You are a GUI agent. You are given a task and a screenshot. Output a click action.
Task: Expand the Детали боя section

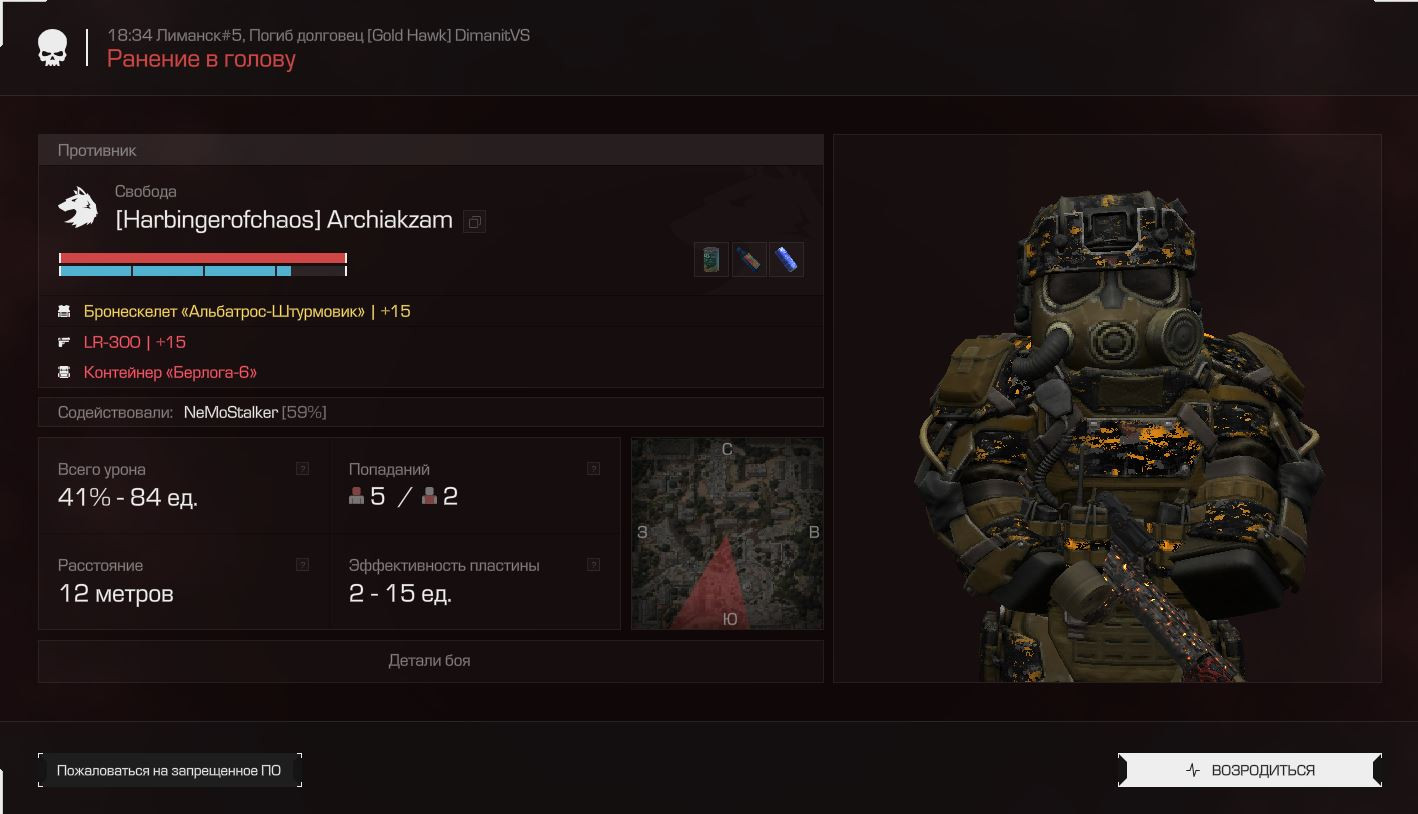(430, 660)
